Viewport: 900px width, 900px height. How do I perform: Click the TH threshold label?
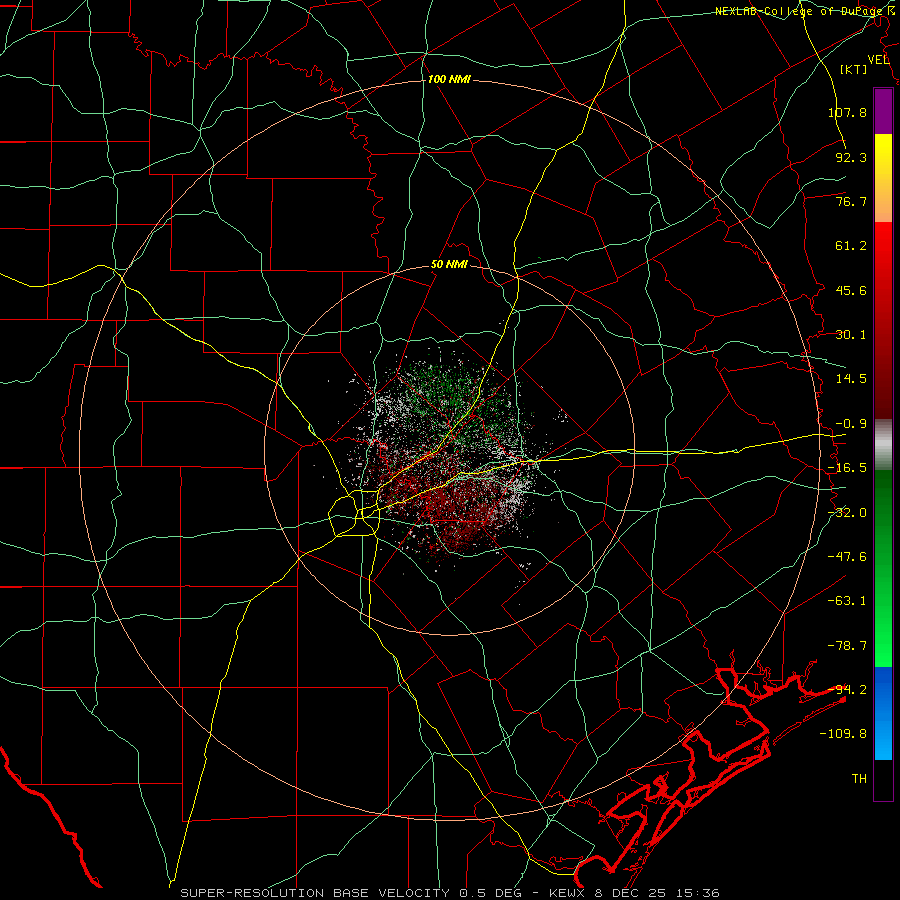tap(859, 779)
